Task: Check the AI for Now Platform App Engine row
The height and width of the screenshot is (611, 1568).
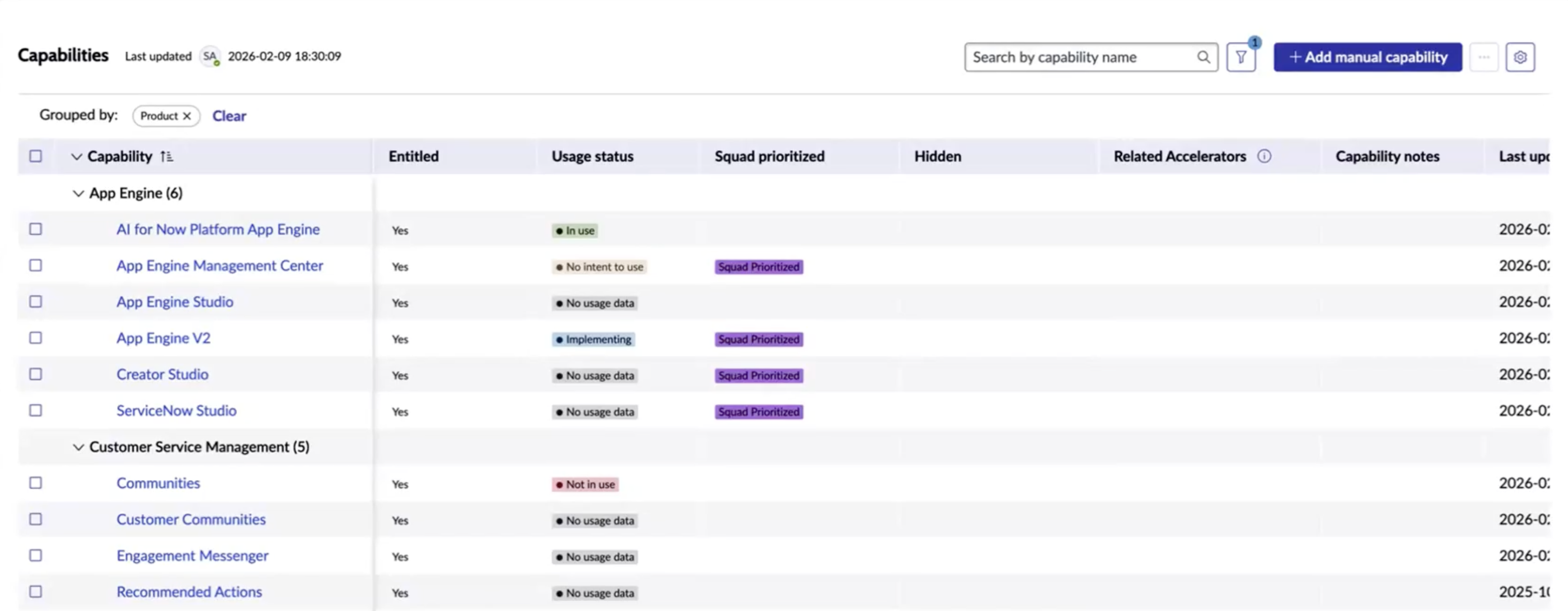Action: click(x=36, y=229)
